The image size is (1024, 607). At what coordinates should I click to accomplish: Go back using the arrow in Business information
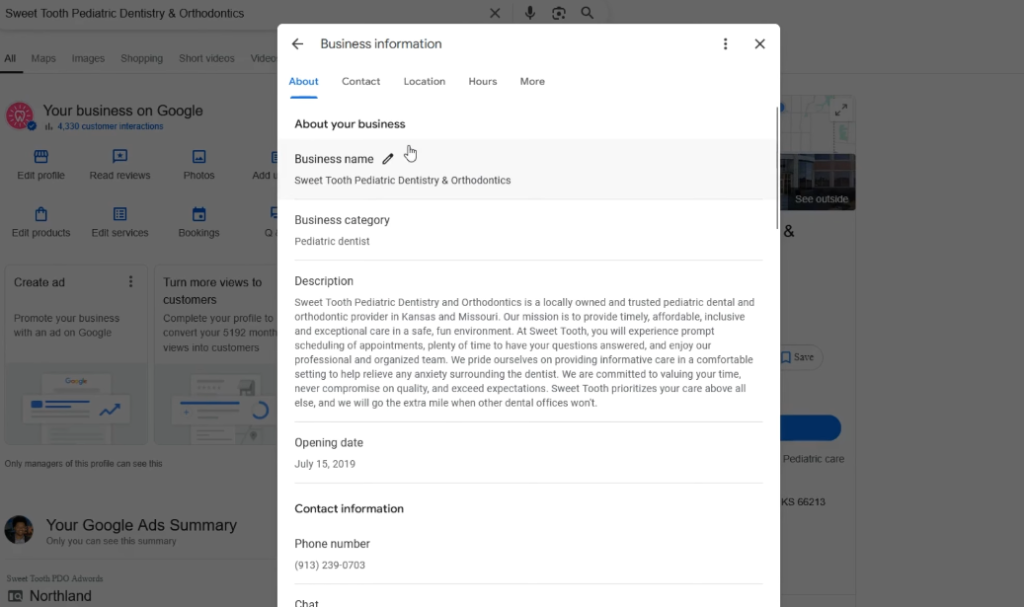[x=297, y=44]
